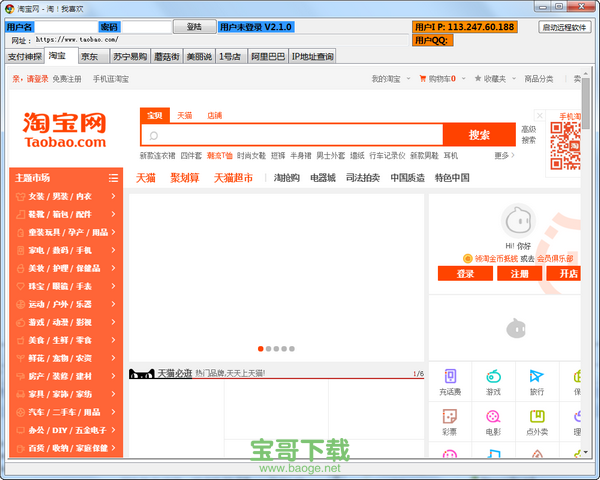The image size is (600, 480).
Task: Click the orange 搜索 search button
Action: [x=479, y=135]
